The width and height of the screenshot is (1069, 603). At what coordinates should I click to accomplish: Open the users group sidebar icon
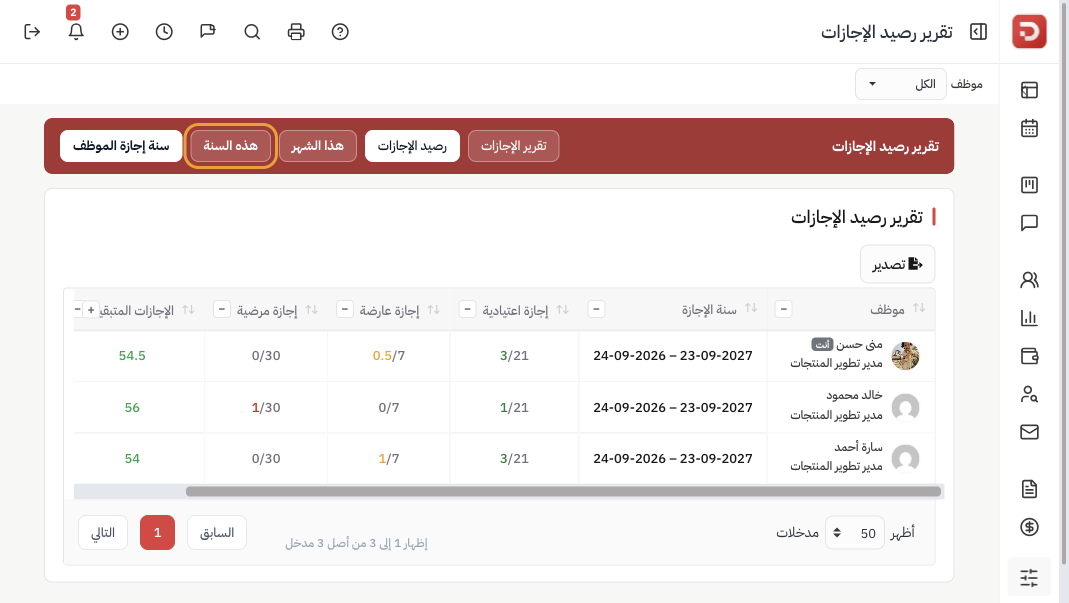coord(1029,280)
